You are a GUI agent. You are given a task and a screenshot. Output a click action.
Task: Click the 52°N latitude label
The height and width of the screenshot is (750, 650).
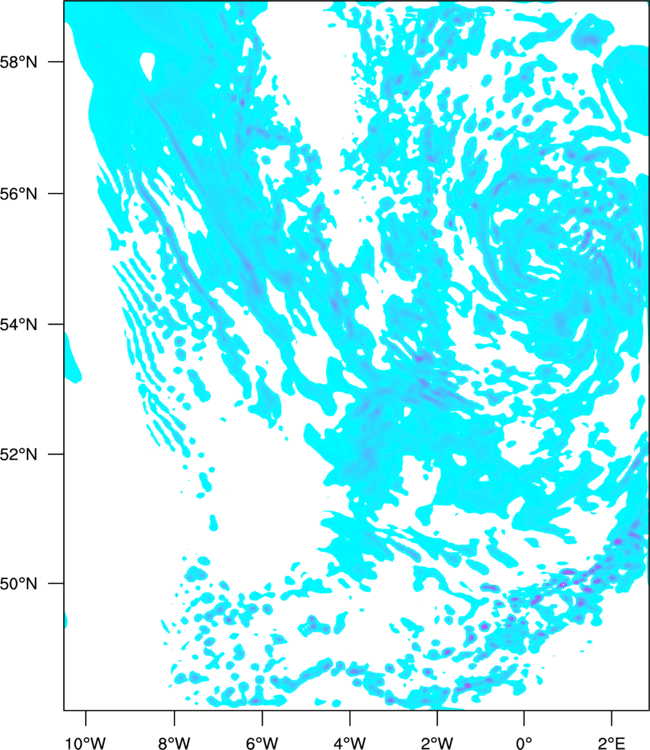coord(19,454)
